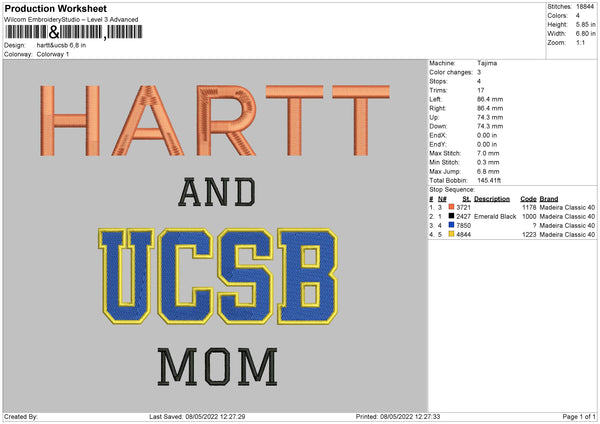Image resolution: width=600 pixels, height=424 pixels.
Task: Click the Max Jump value 6.8 mm
Action: pyautogui.click(x=488, y=171)
